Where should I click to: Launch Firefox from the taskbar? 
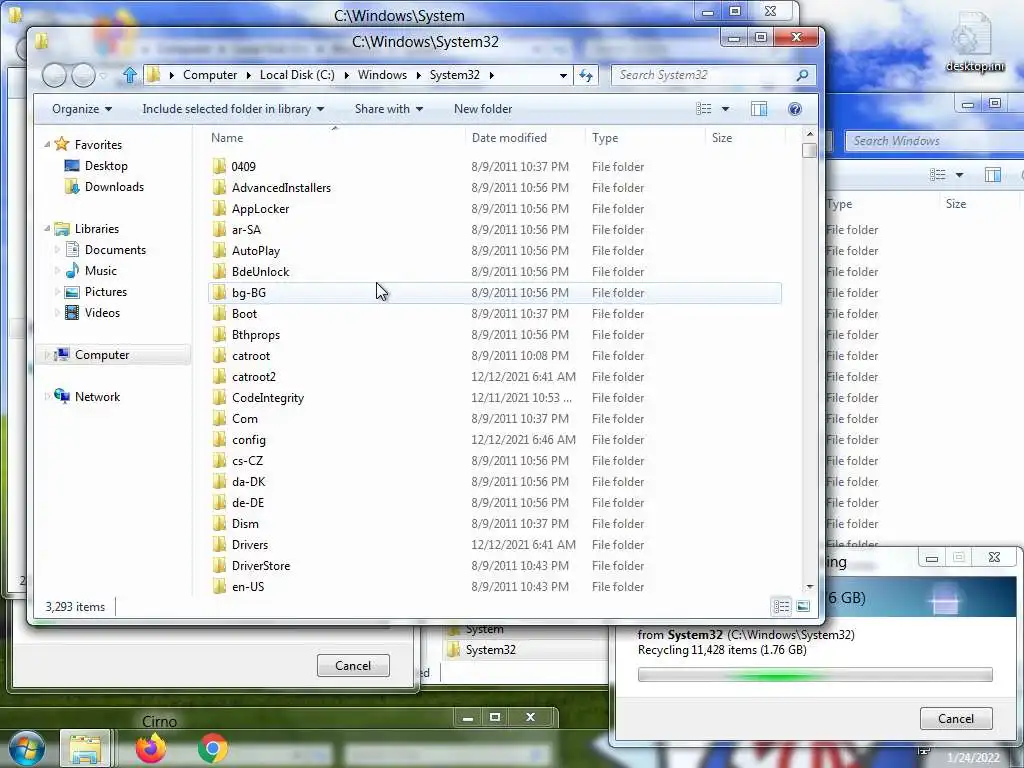151,748
